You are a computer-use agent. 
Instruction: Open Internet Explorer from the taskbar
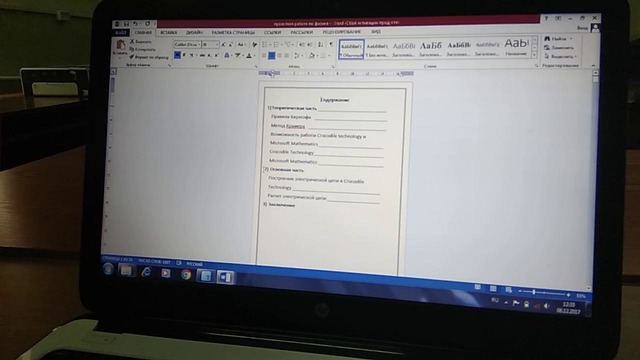146,272
